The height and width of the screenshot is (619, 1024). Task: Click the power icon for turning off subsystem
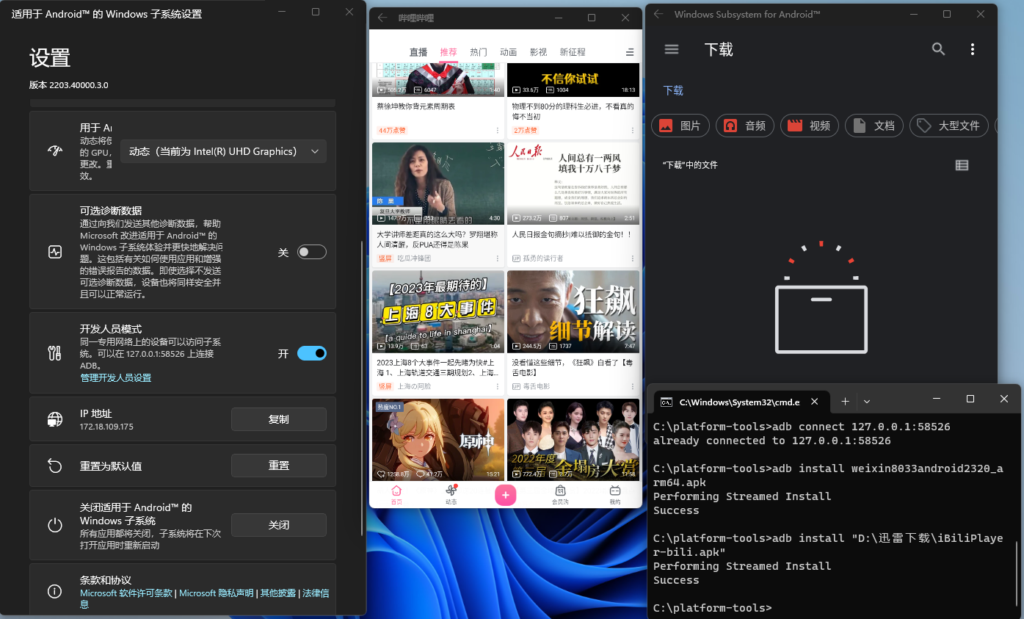click(55, 525)
